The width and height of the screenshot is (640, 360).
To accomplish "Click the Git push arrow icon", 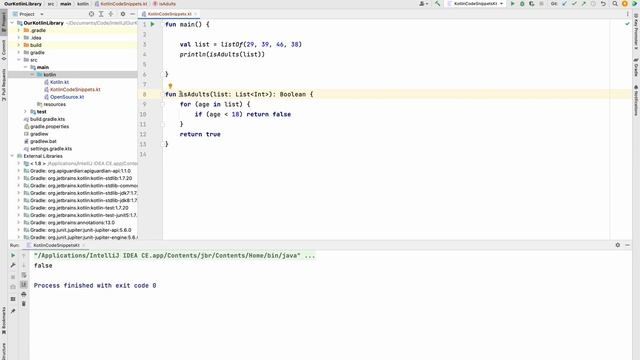I will click(584, 4).
